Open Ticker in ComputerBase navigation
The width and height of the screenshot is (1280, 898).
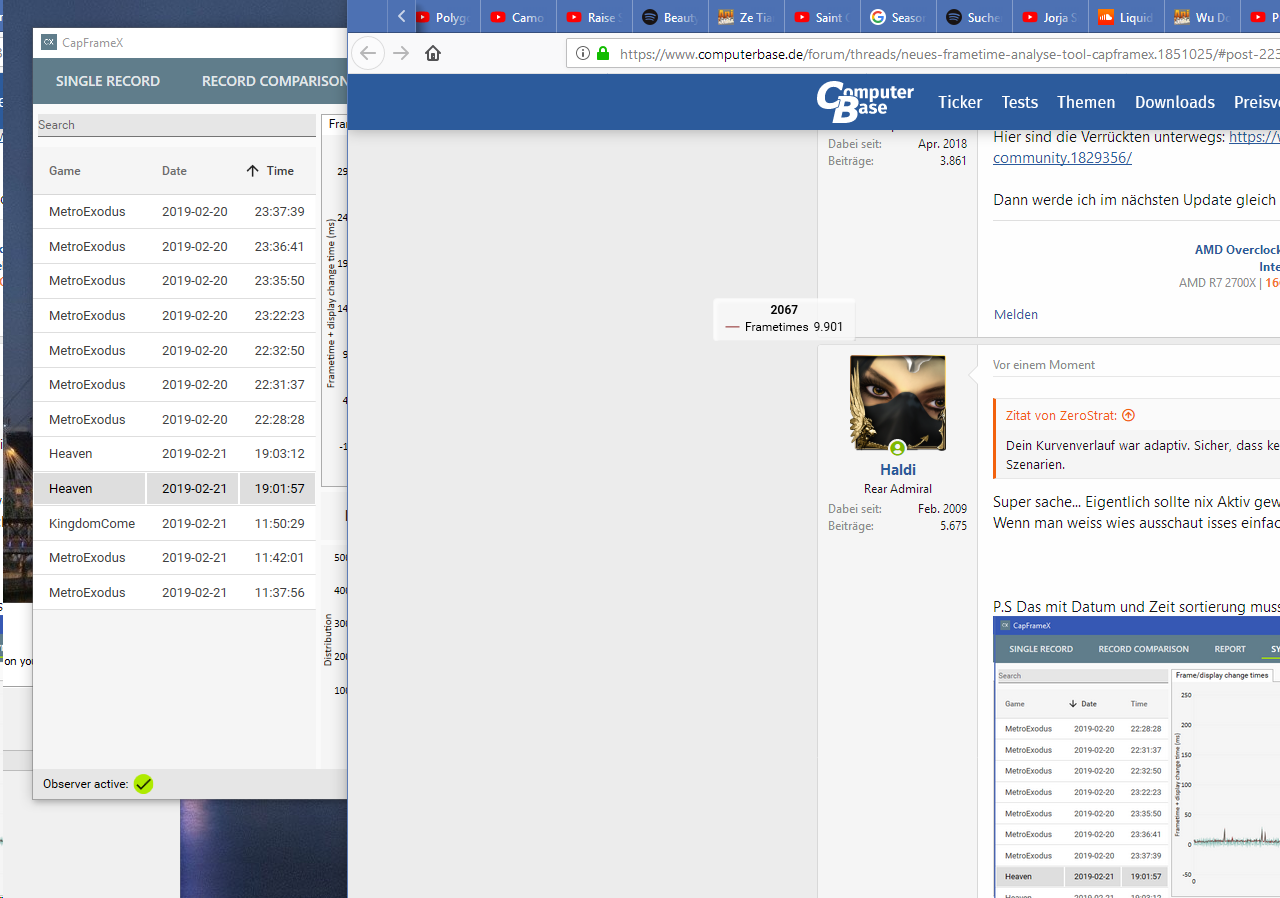click(960, 102)
